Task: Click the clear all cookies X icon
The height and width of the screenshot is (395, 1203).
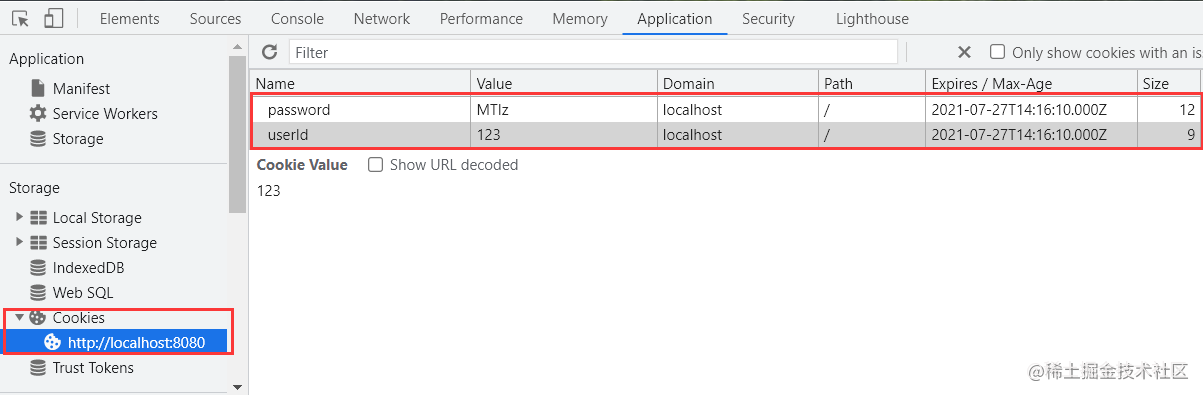Action: coord(964,52)
